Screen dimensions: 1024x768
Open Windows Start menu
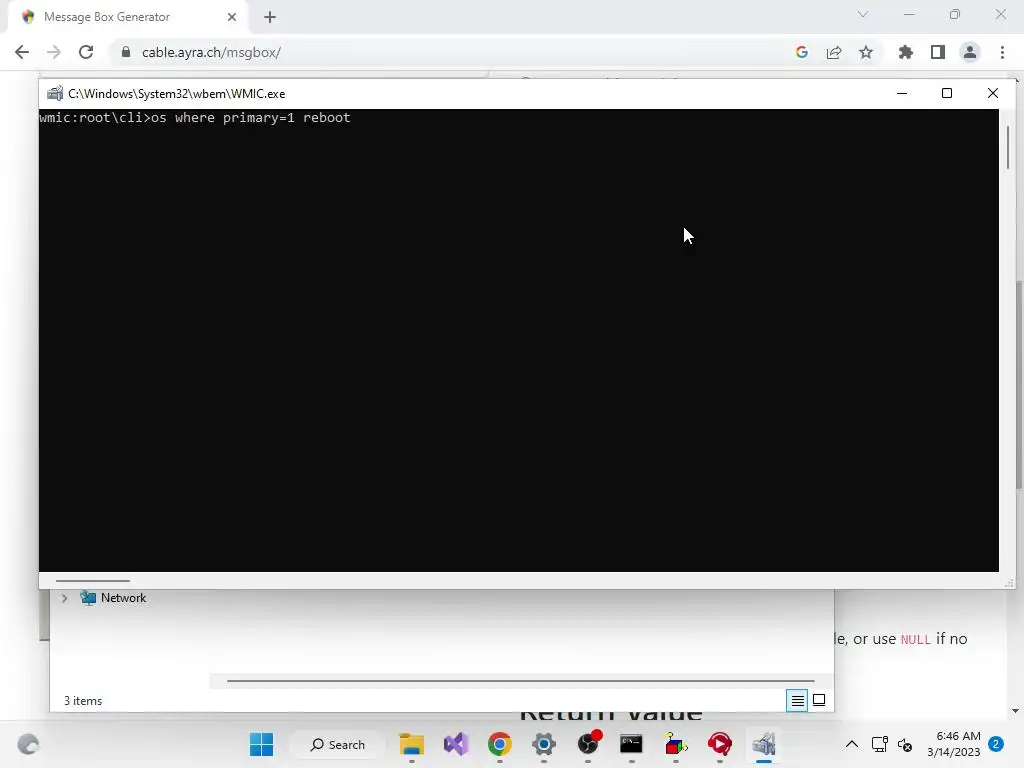click(261, 744)
